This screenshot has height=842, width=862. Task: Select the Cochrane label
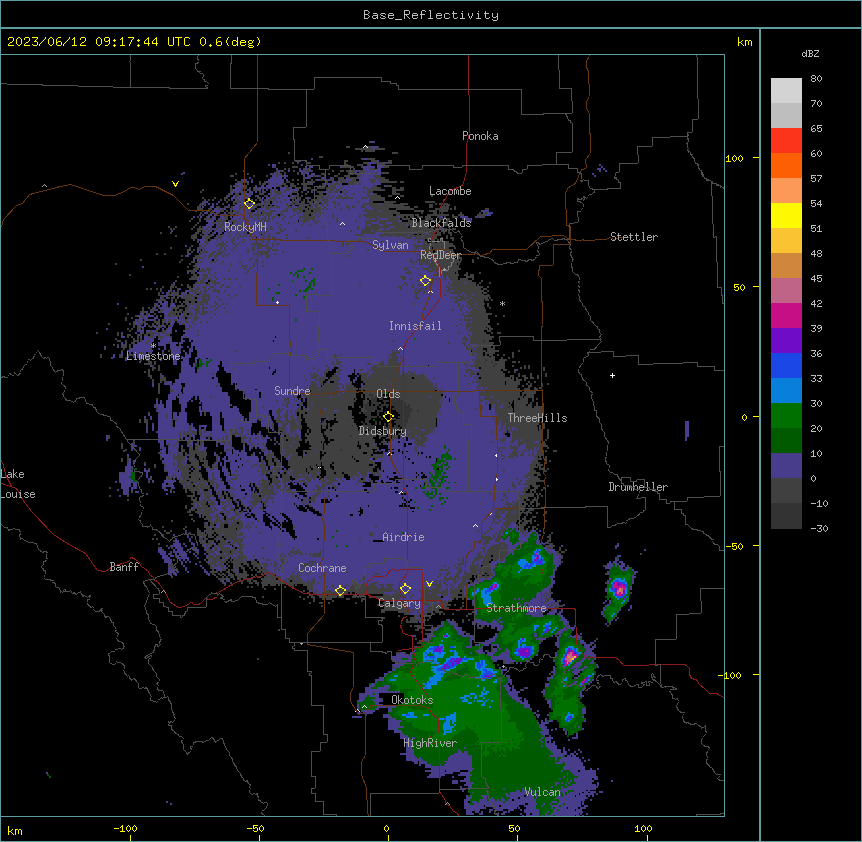click(322, 568)
